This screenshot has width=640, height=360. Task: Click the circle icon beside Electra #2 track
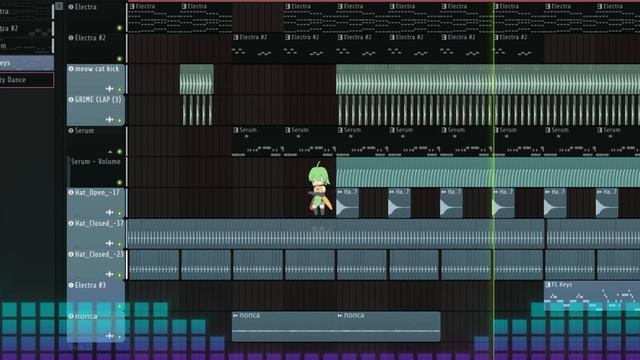pyautogui.click(x=71, y=38)
